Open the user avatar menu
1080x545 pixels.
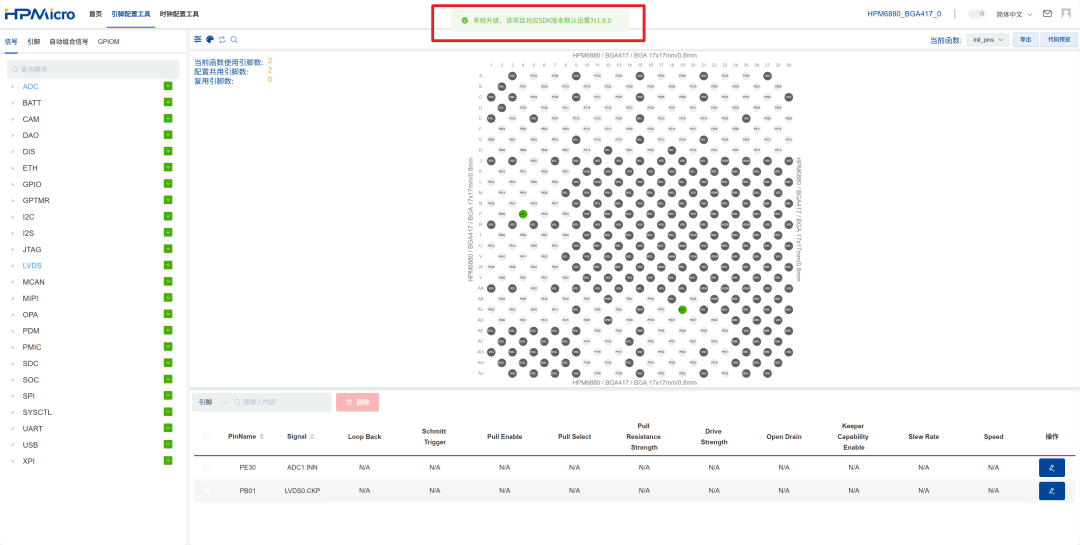pos(1066,14)
